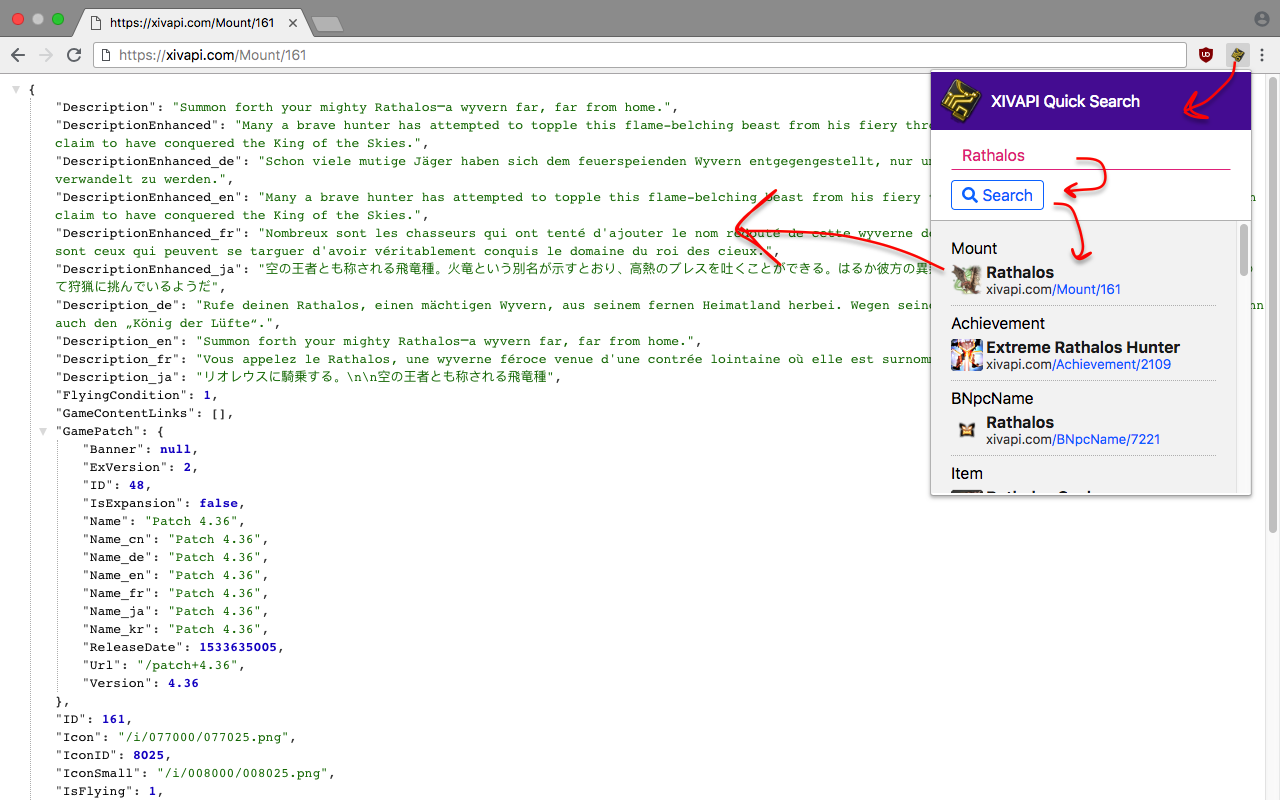Click the Rathalos mount icon in results
Screen dimensions: 1280x800
(966, 280)
